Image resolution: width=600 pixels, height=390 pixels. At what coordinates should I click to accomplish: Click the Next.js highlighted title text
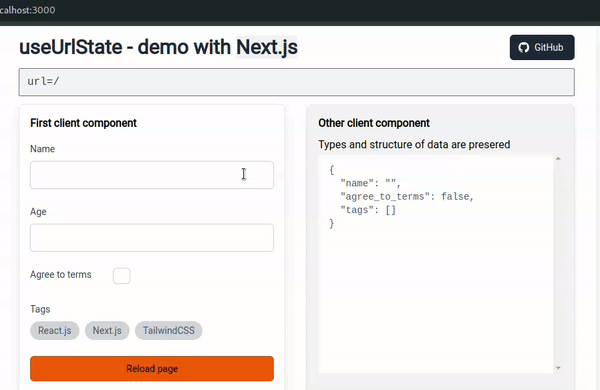pyautogui.click(x=267, y=47)
